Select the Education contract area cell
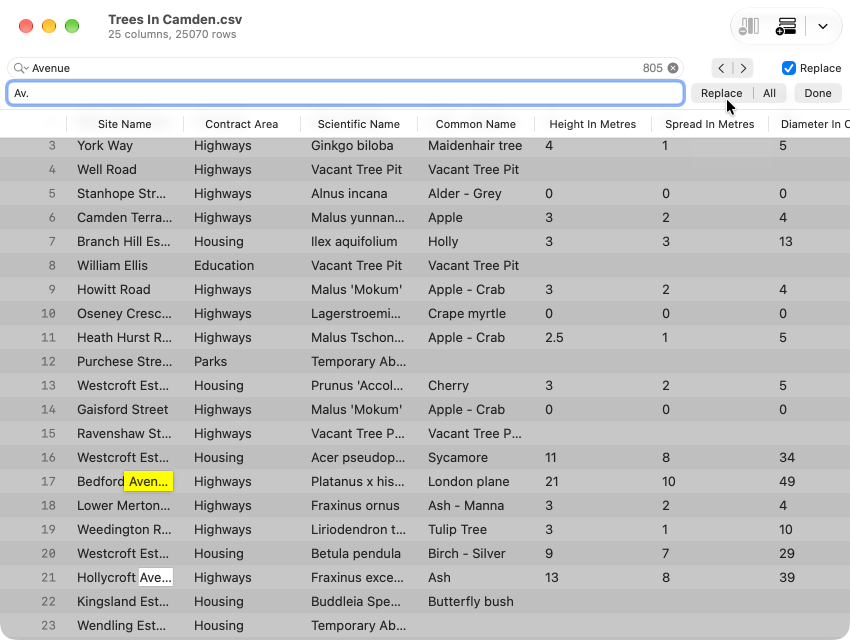 coord(242,266)
